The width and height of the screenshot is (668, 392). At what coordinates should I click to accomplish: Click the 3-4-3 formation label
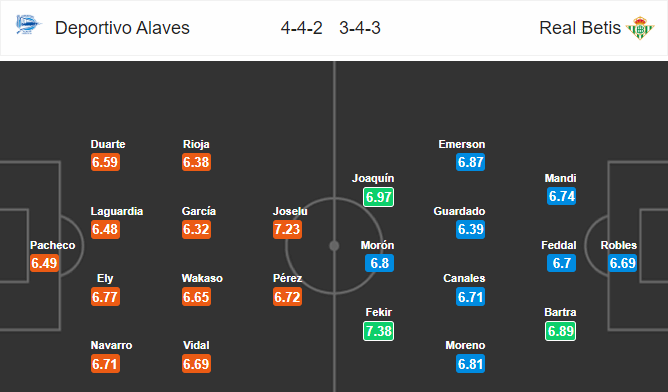pos(360,28)
